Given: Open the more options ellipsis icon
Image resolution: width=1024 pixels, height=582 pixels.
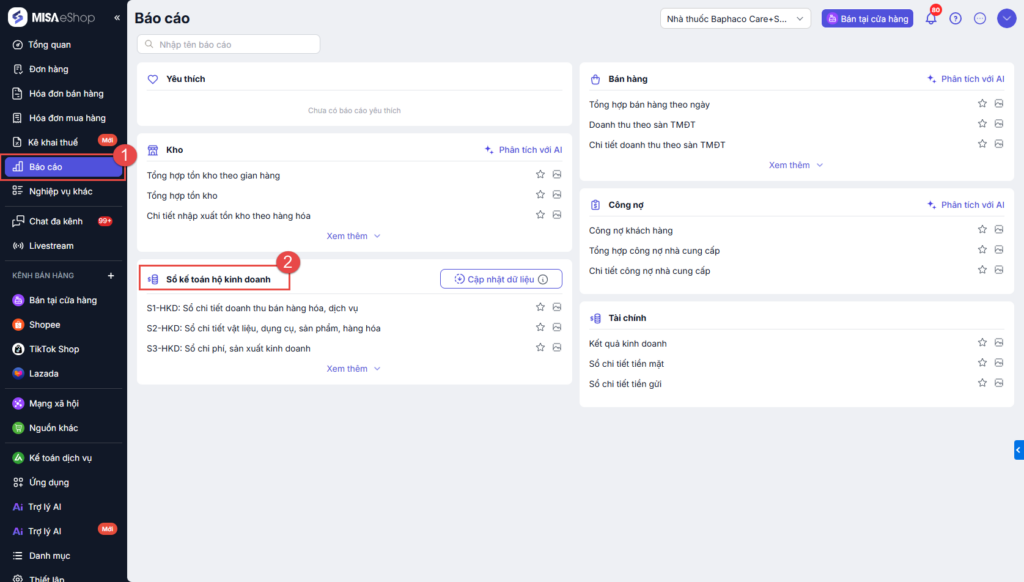Looking at the screenshot, I should [980, 18].
